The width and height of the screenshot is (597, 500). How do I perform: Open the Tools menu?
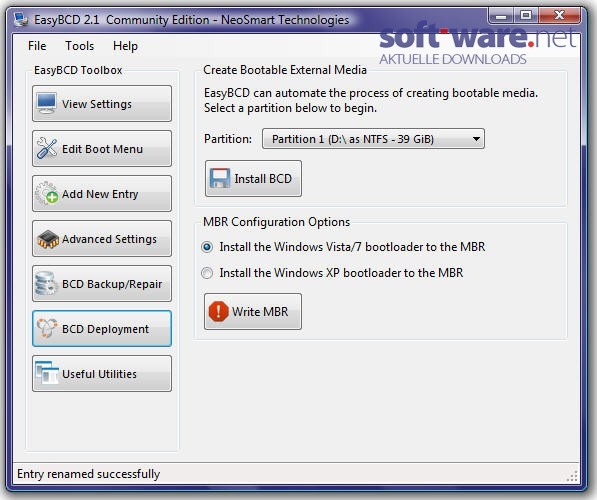point(80,46)
